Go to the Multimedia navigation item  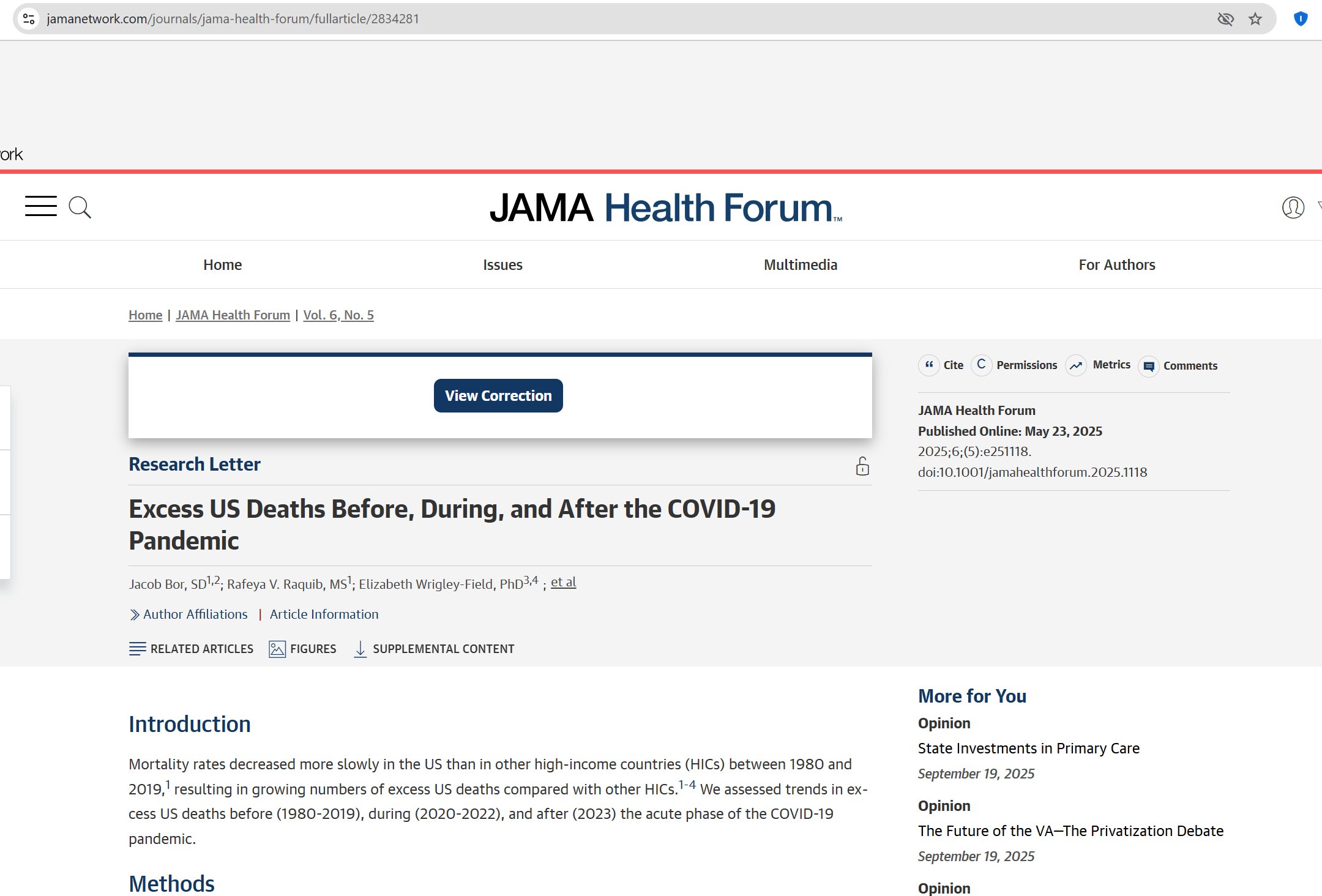[800, 265]
